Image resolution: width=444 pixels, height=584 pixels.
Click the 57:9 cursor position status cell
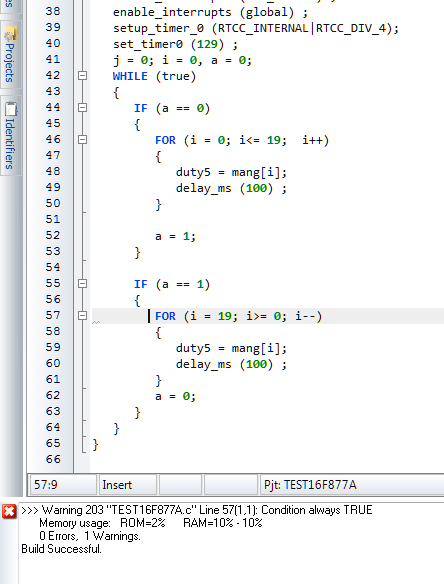(x=63, y=485)
